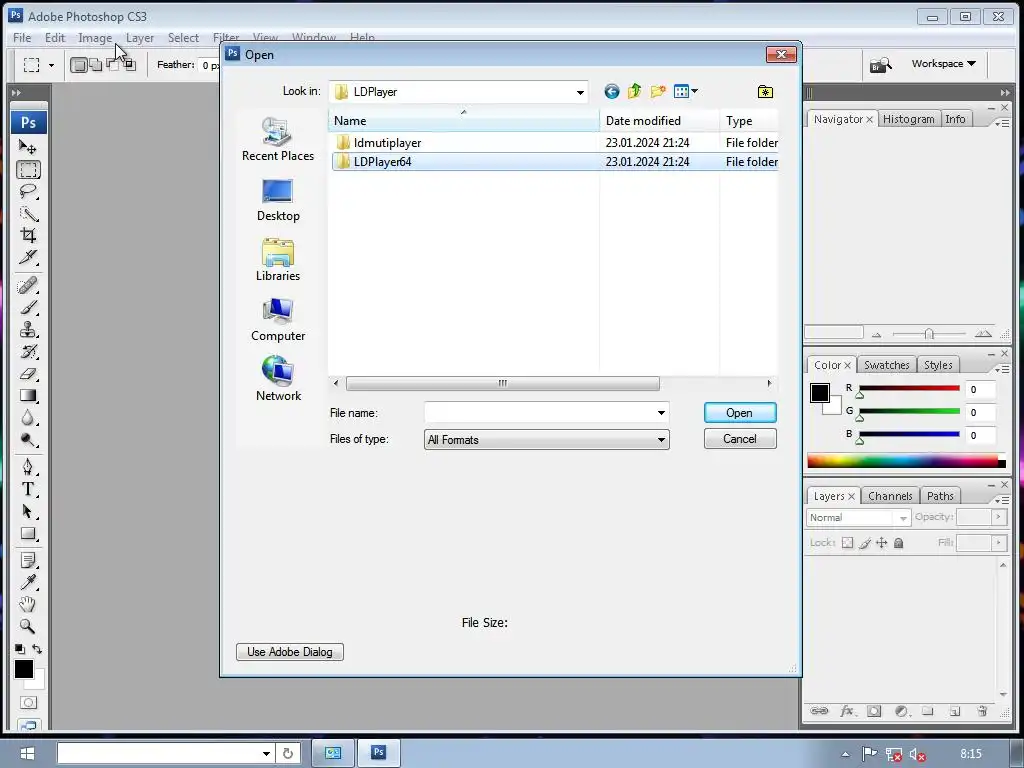Open the Windows taskbar address dropdown
This screenshot has height=768, width=1024.
pyautogui.click(x=266, y=753)
